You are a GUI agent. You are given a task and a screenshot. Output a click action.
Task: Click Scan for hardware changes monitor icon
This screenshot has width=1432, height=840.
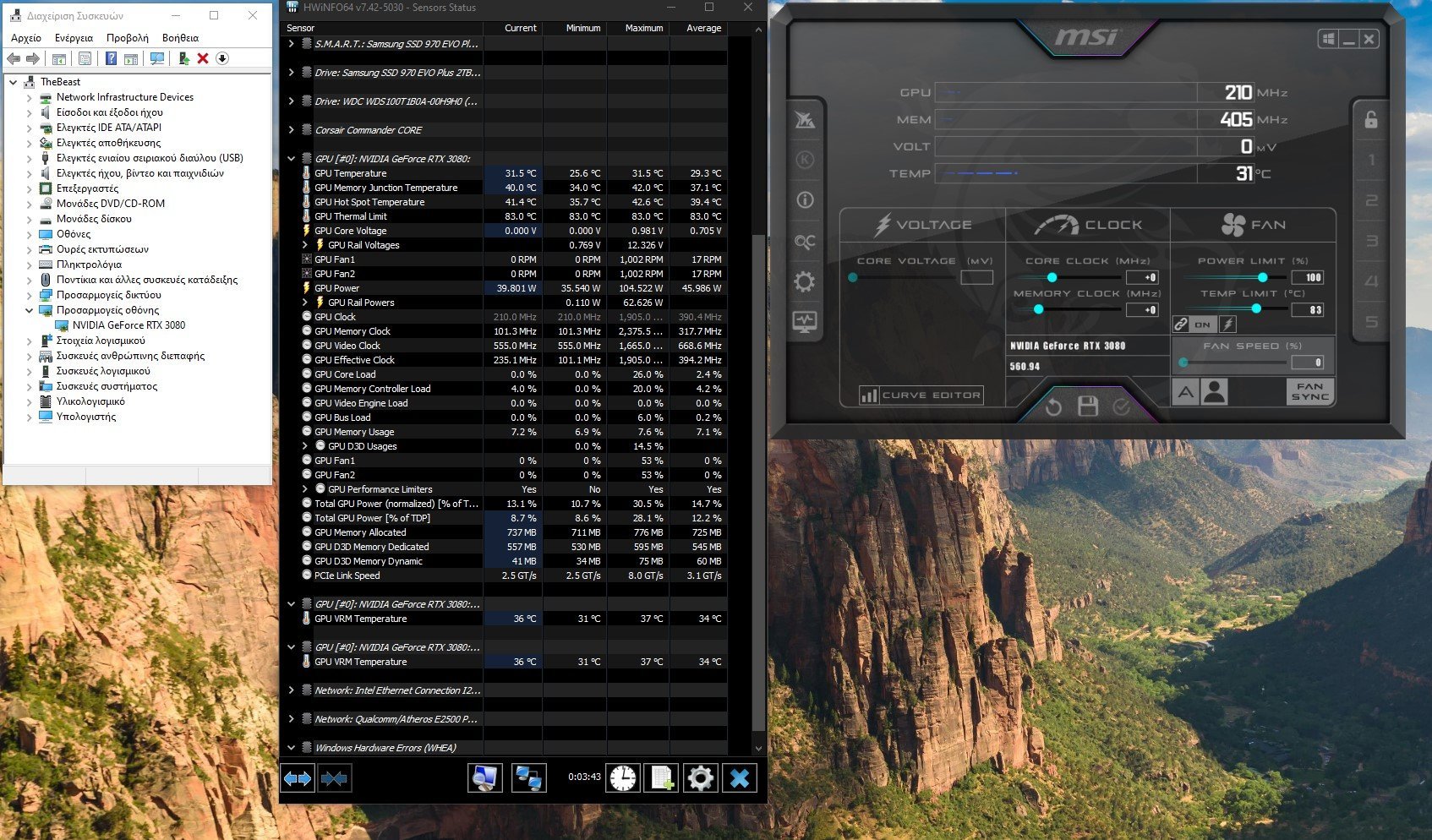[157, 58]
